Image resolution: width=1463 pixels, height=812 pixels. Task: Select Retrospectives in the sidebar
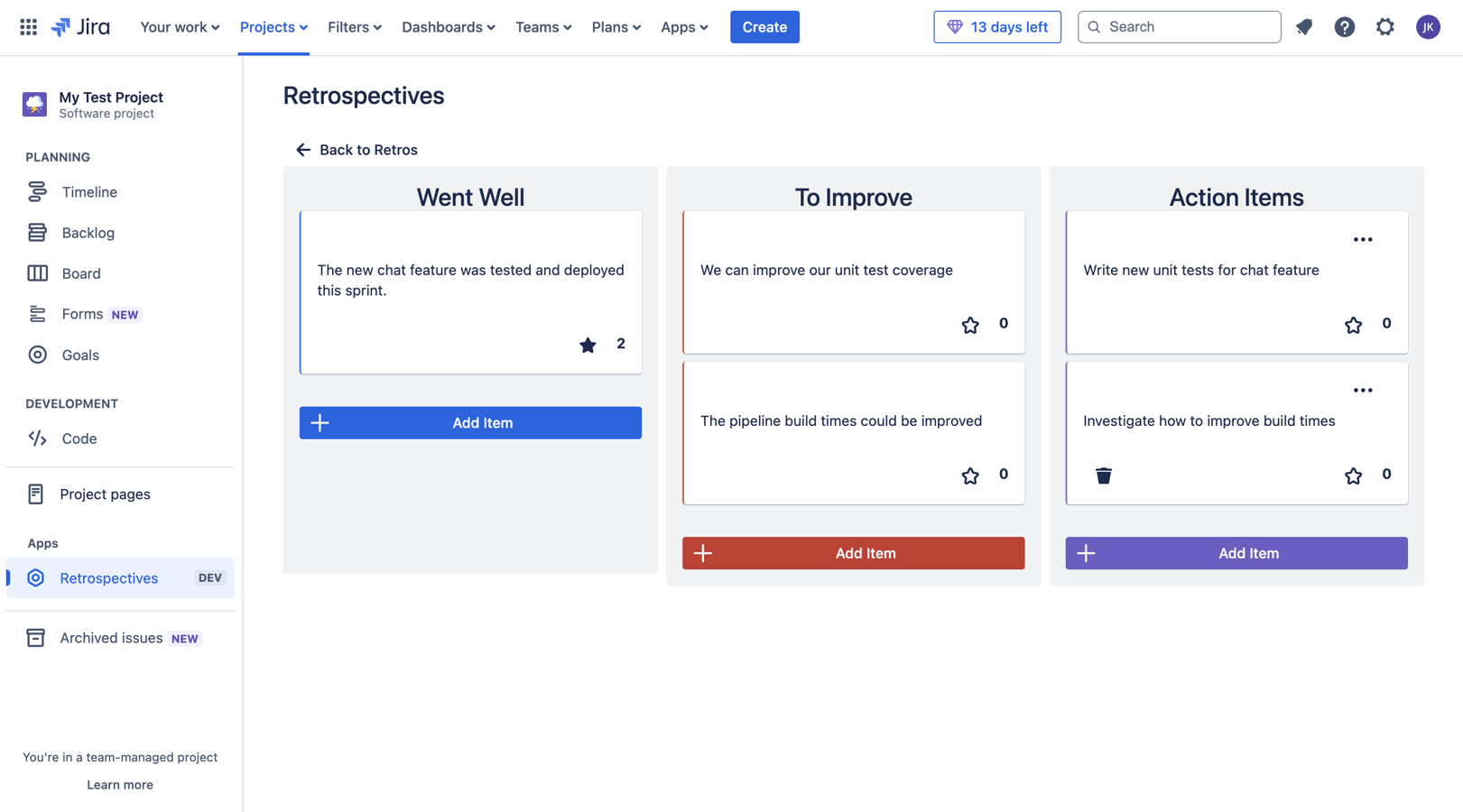(120, 578)
